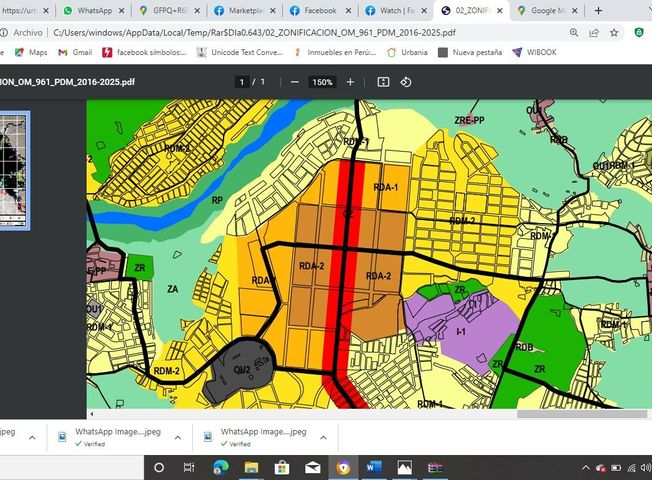Click the dark gray OU2 zone

(x=240, y=369)
